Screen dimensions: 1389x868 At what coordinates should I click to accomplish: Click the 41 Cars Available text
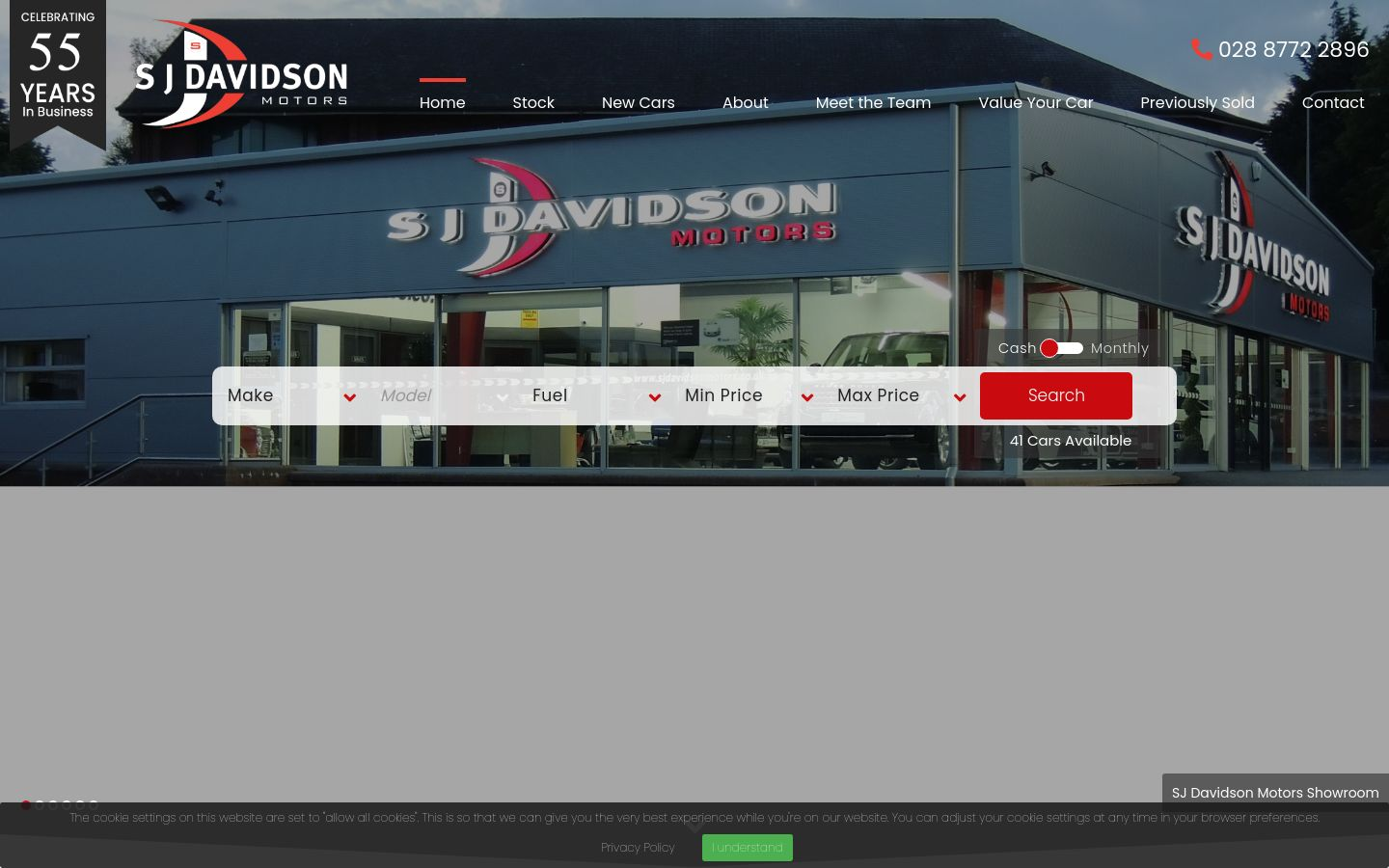(x=1071, y=441)
